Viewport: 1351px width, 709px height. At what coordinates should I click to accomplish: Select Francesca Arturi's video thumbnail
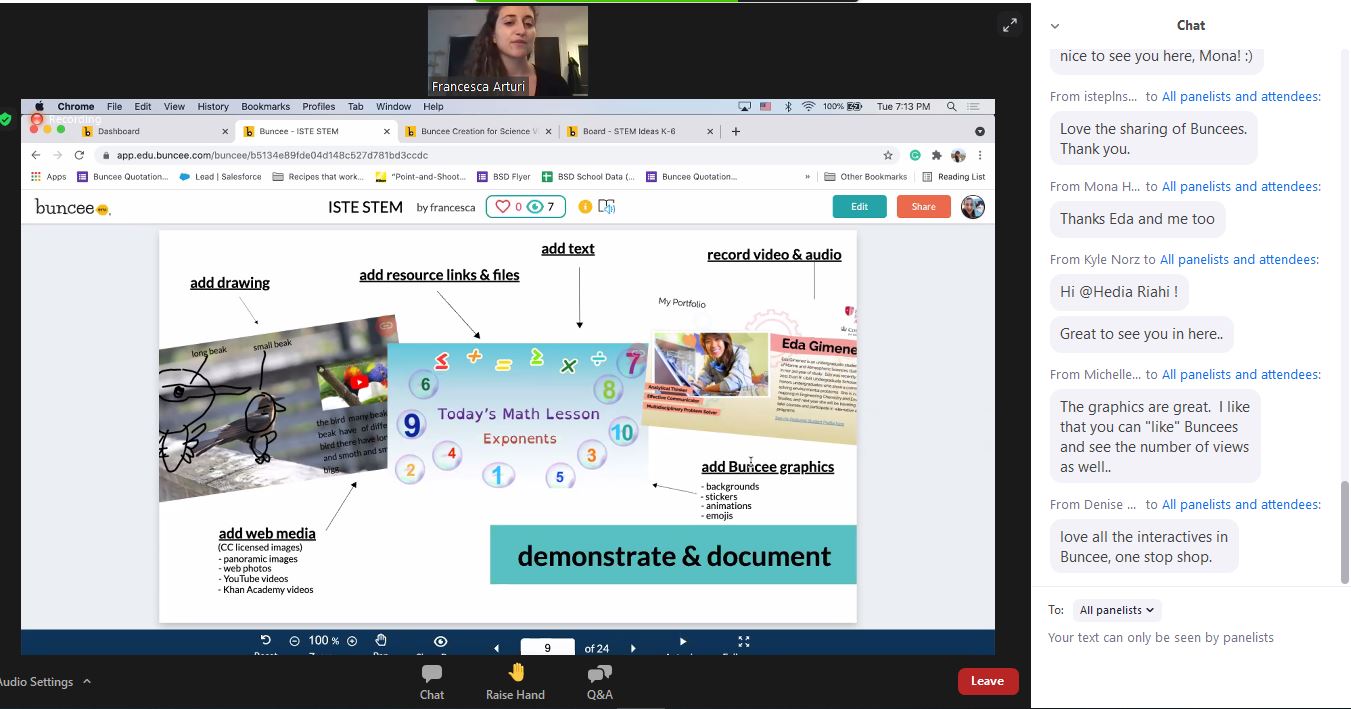point(508,53)
